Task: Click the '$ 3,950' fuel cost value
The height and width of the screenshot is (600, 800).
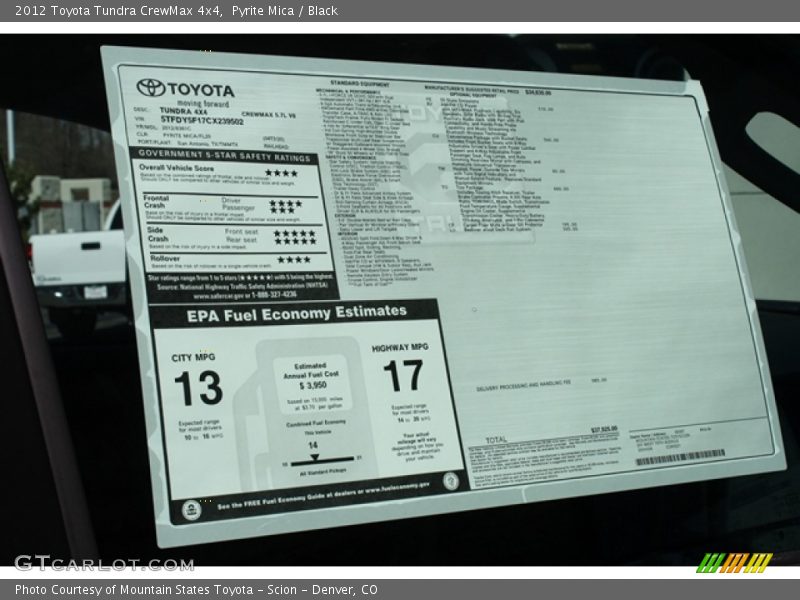Action: tap(313, 385)
